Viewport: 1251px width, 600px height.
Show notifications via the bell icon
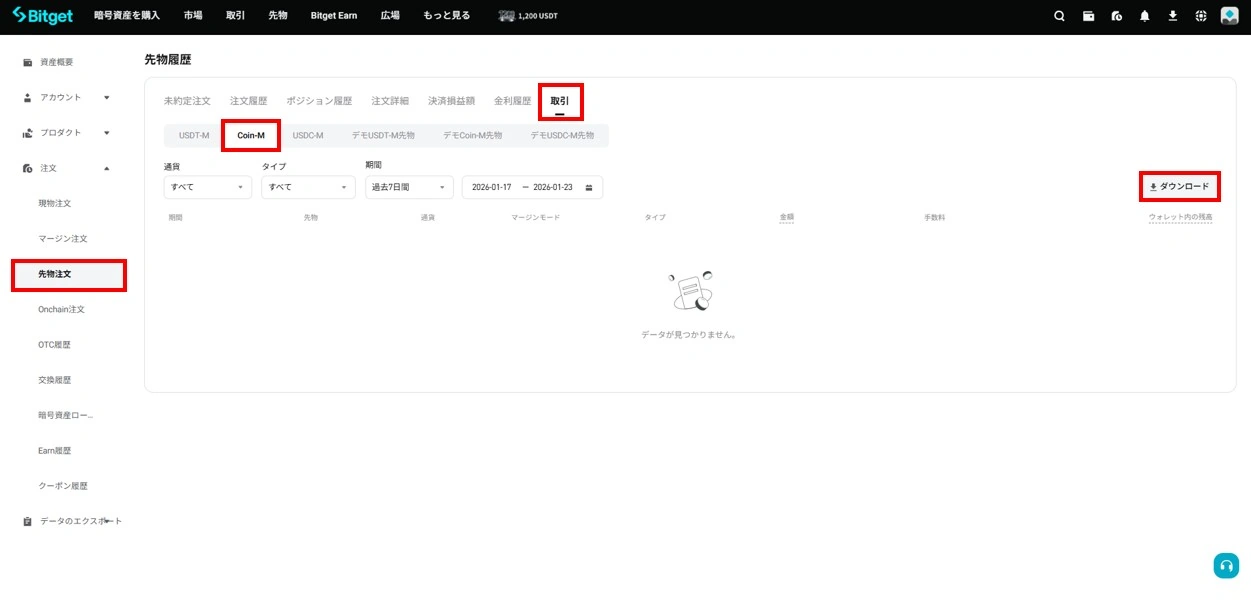click(x=1144, y=16)
